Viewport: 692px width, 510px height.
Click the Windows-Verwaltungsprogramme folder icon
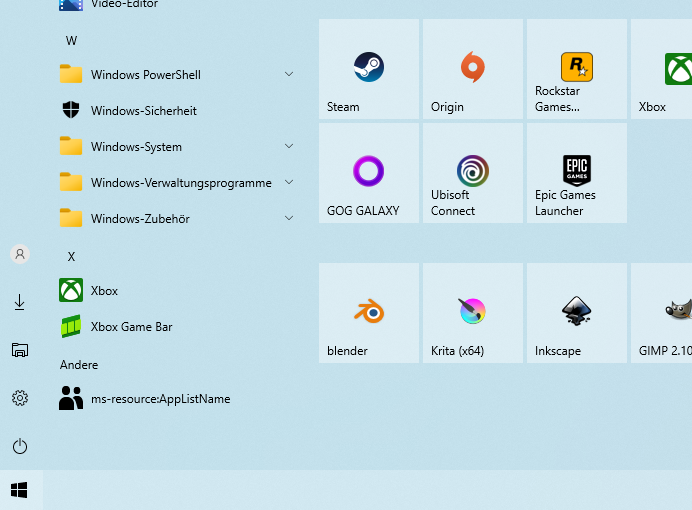(x=71, y=182)
